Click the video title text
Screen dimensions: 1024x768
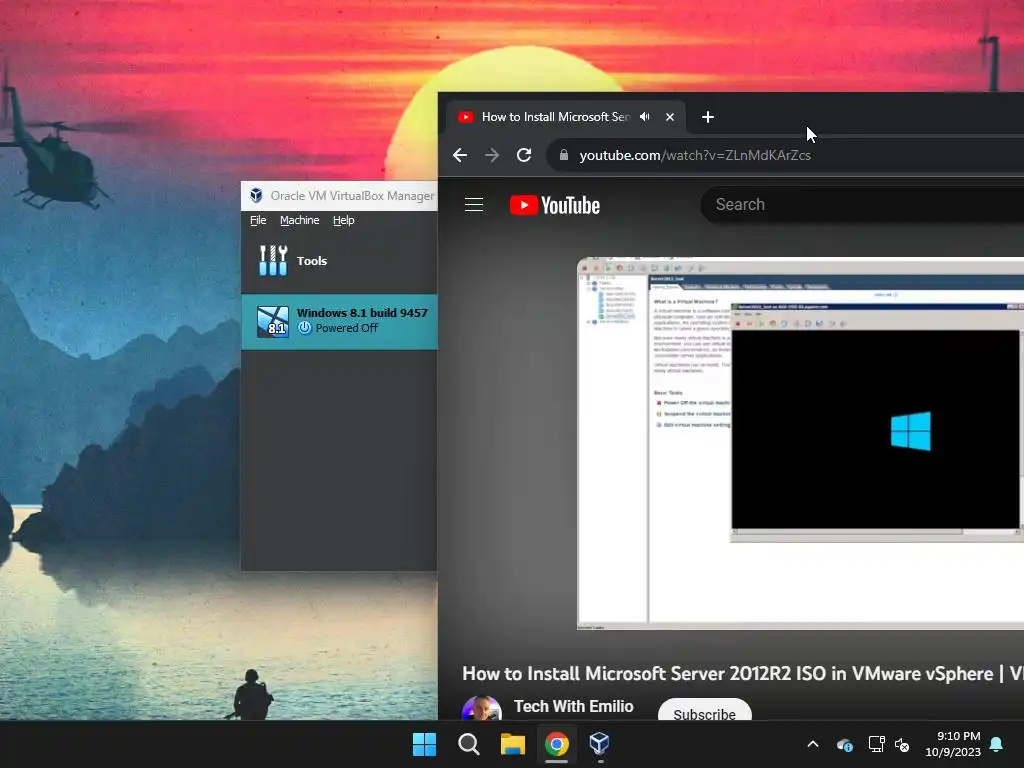743,673
